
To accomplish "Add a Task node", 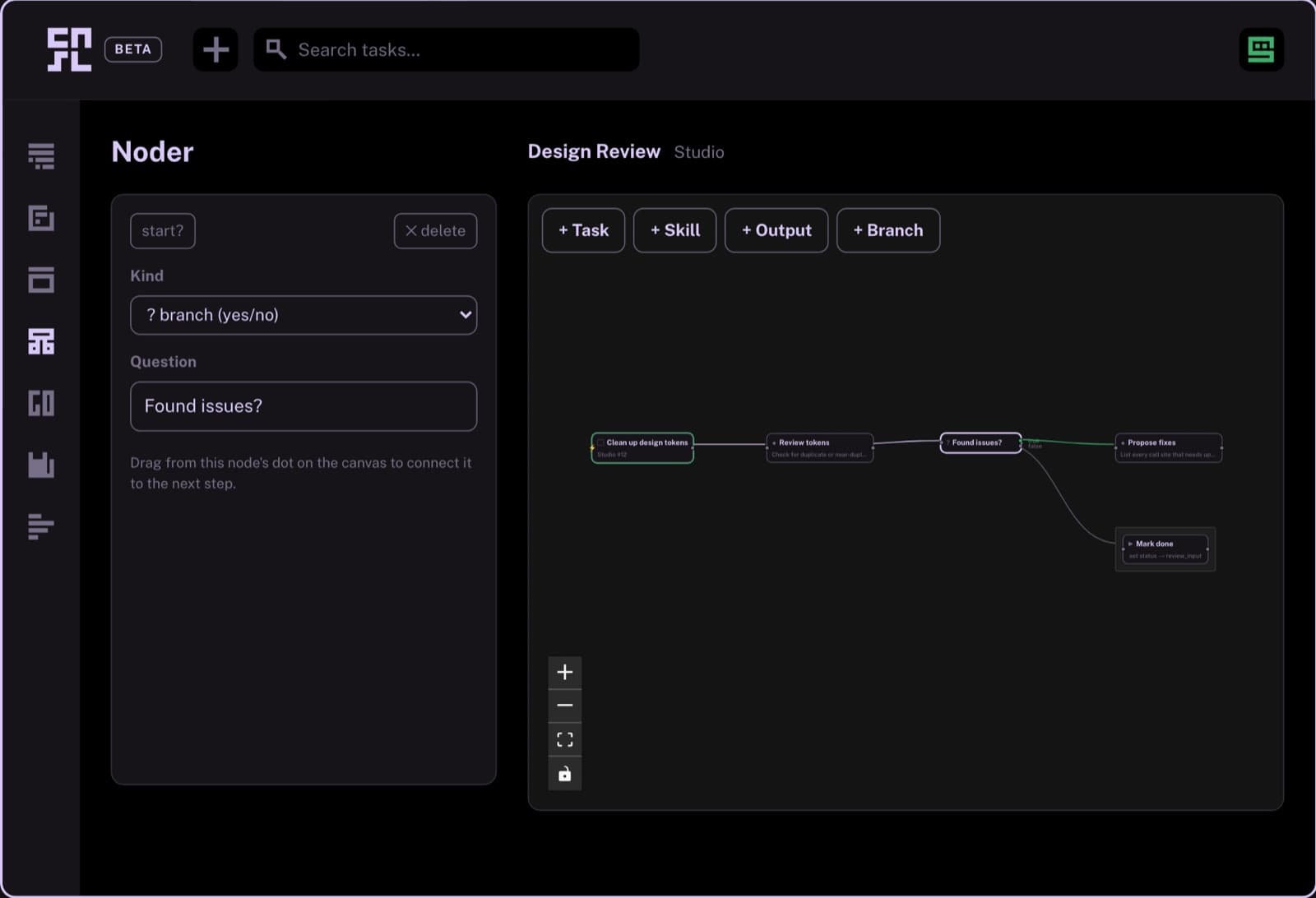I will [584, 230].
